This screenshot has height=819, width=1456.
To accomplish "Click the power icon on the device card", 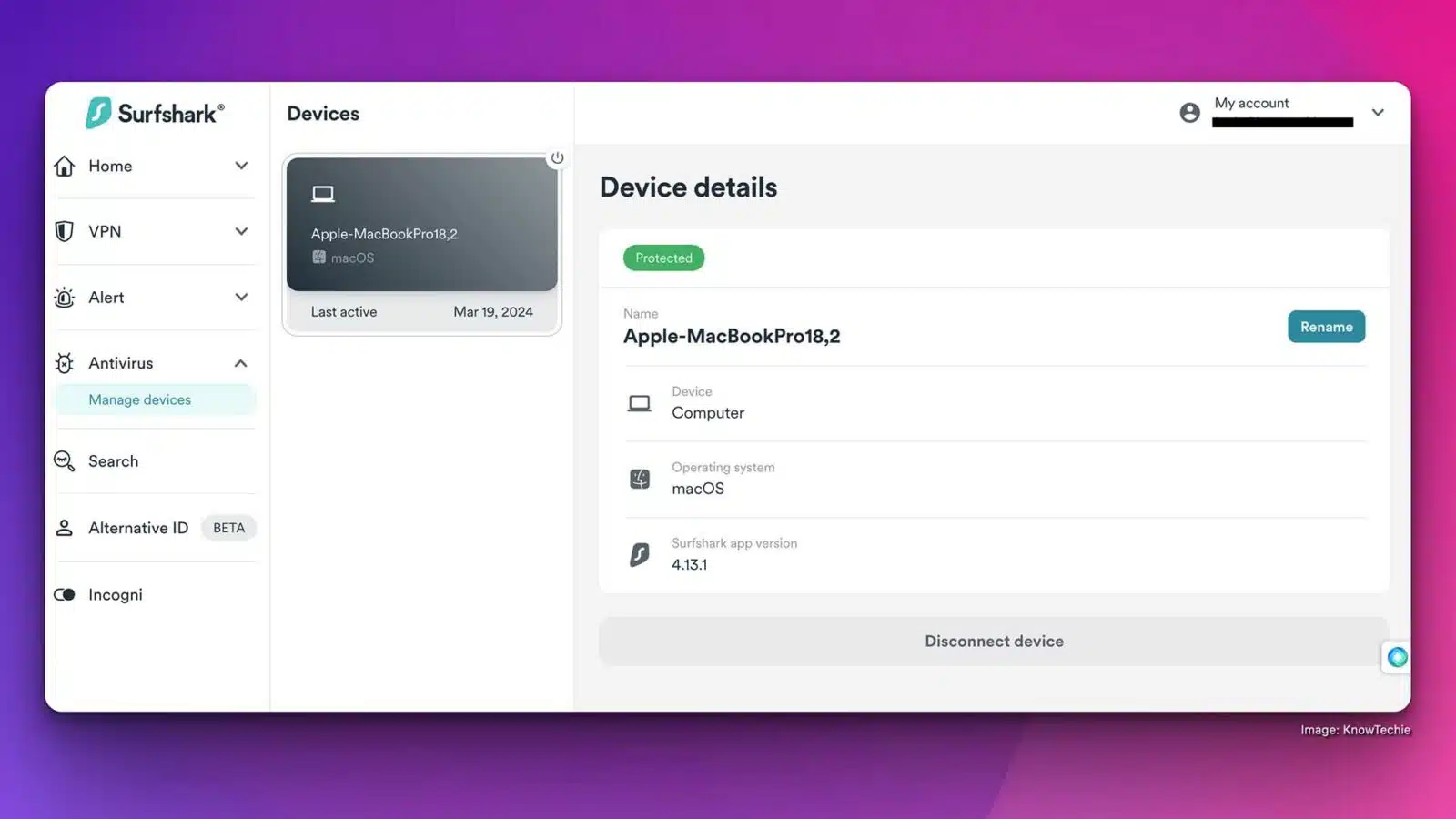I will [x=558, y=157].
